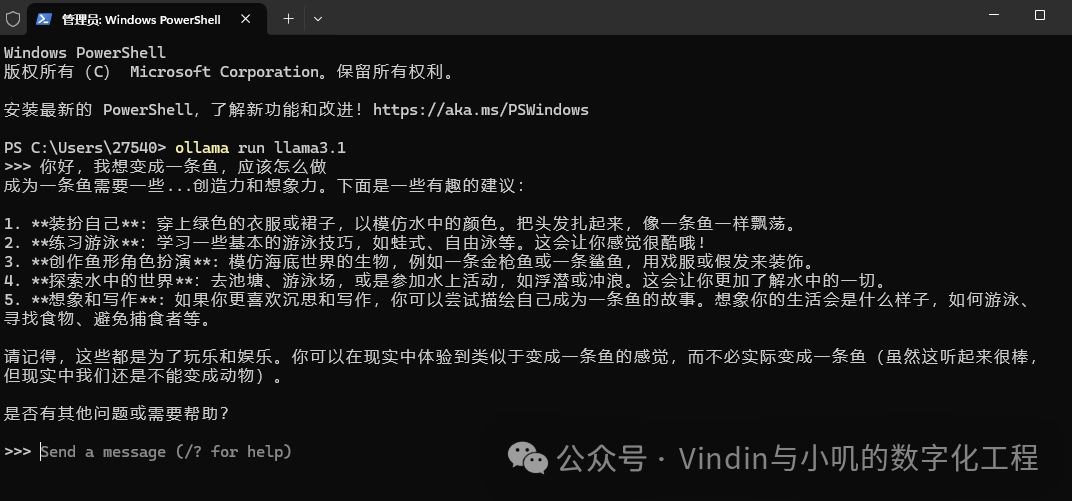
Task: Close the Windows PowerShell tab
Action: 245,19
